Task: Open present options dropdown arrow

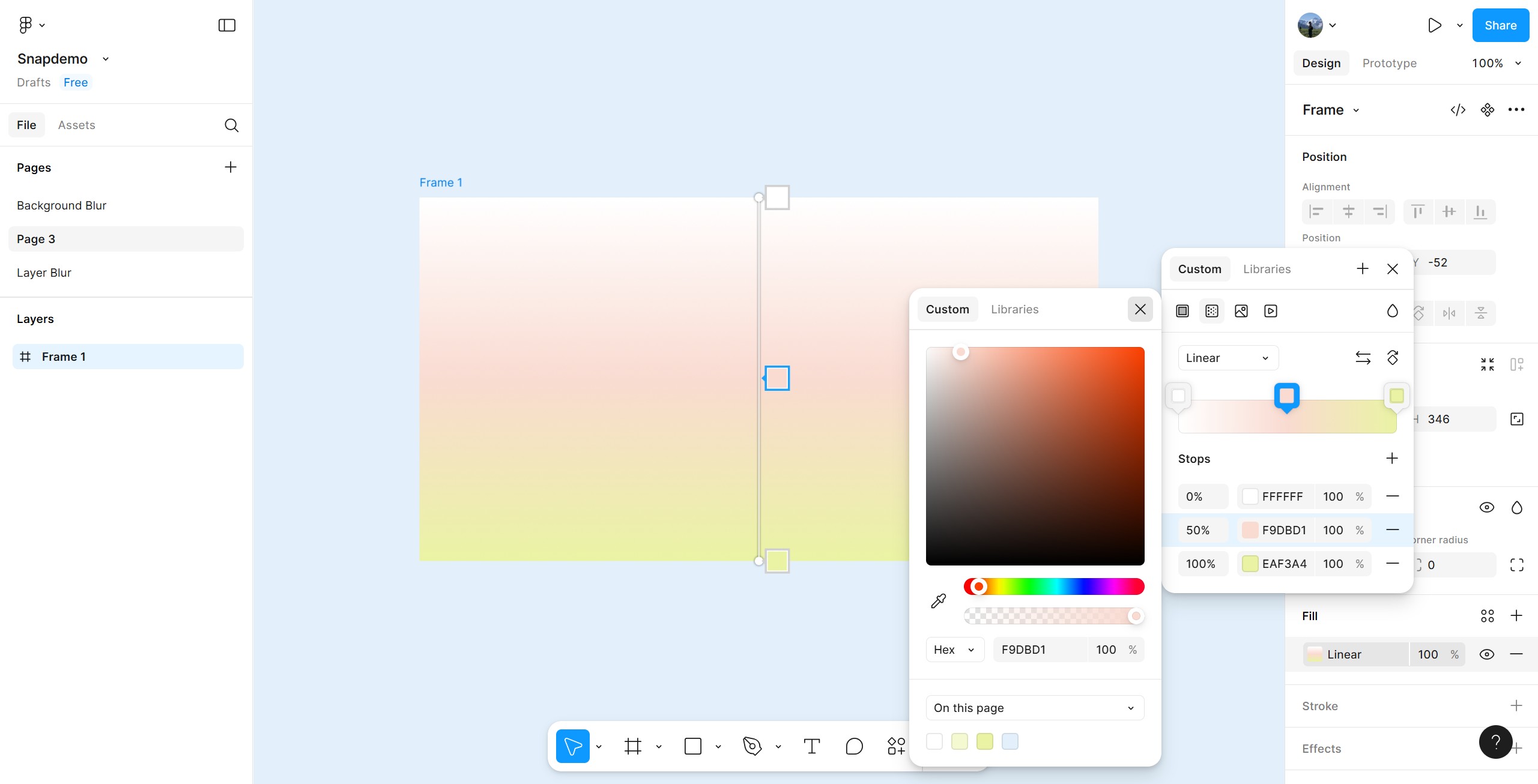Action: click(x=1459, y=25)
